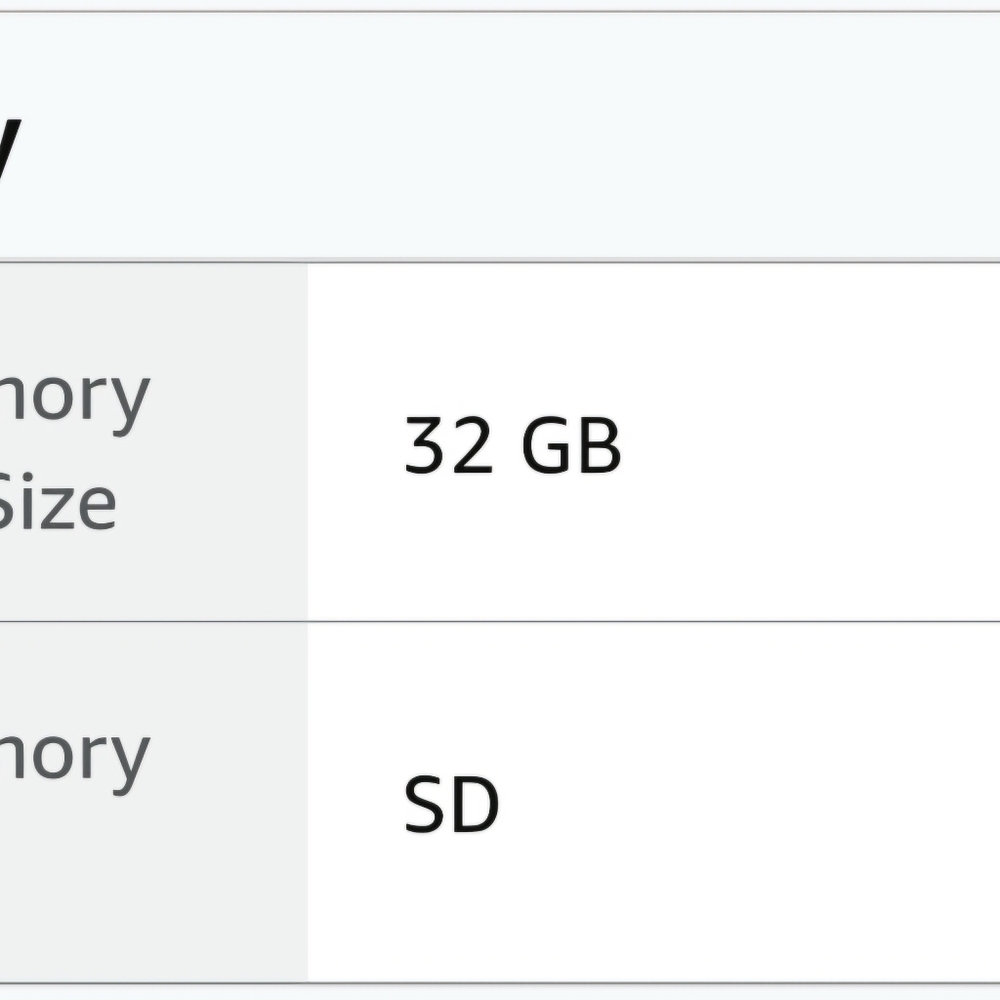Click the letter 'D' in the SD value
Viewport: 1000px width, 1000px height.
tap(476, 804)
